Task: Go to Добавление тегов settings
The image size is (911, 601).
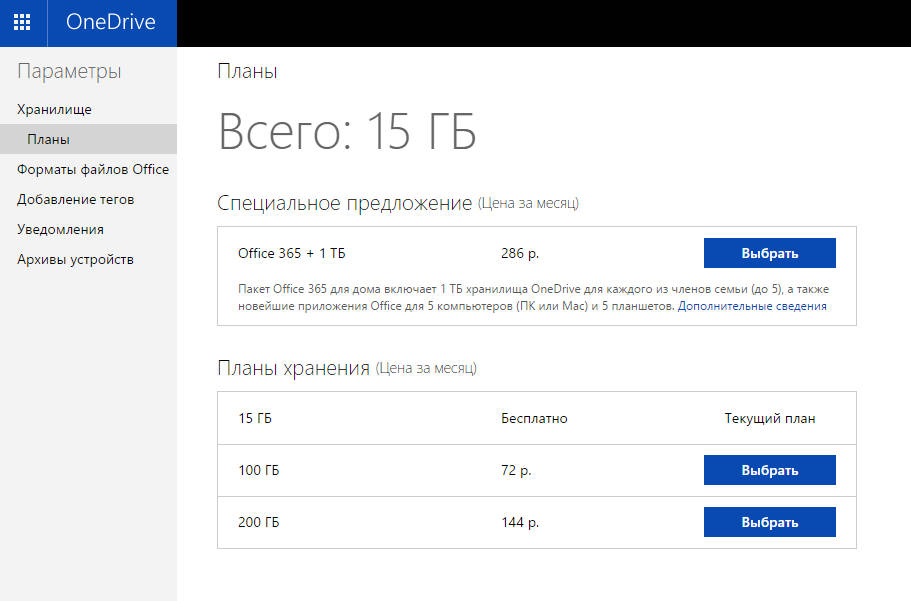Action: 76,199
